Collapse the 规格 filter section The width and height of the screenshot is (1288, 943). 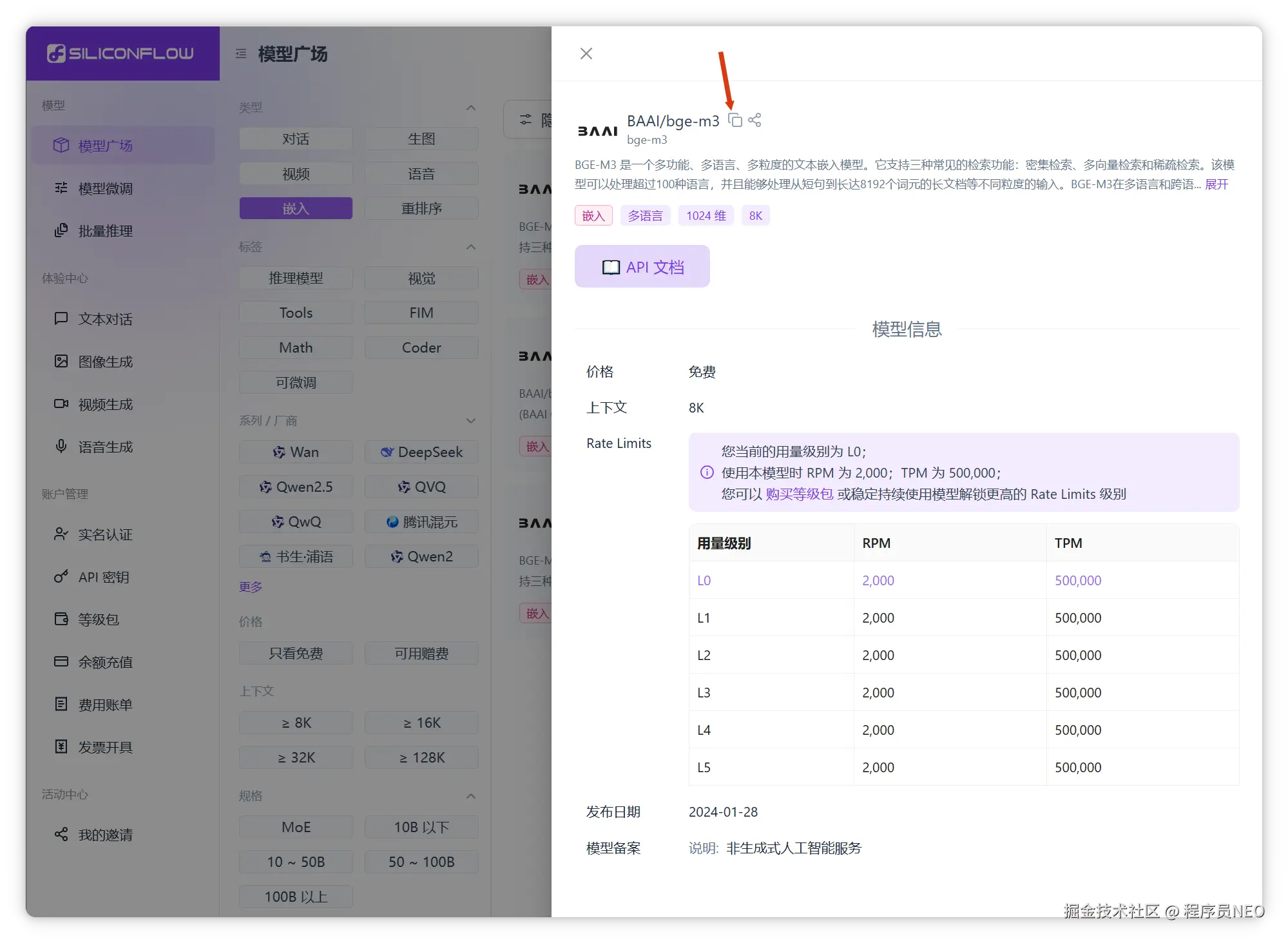click(x=471, y=796)
